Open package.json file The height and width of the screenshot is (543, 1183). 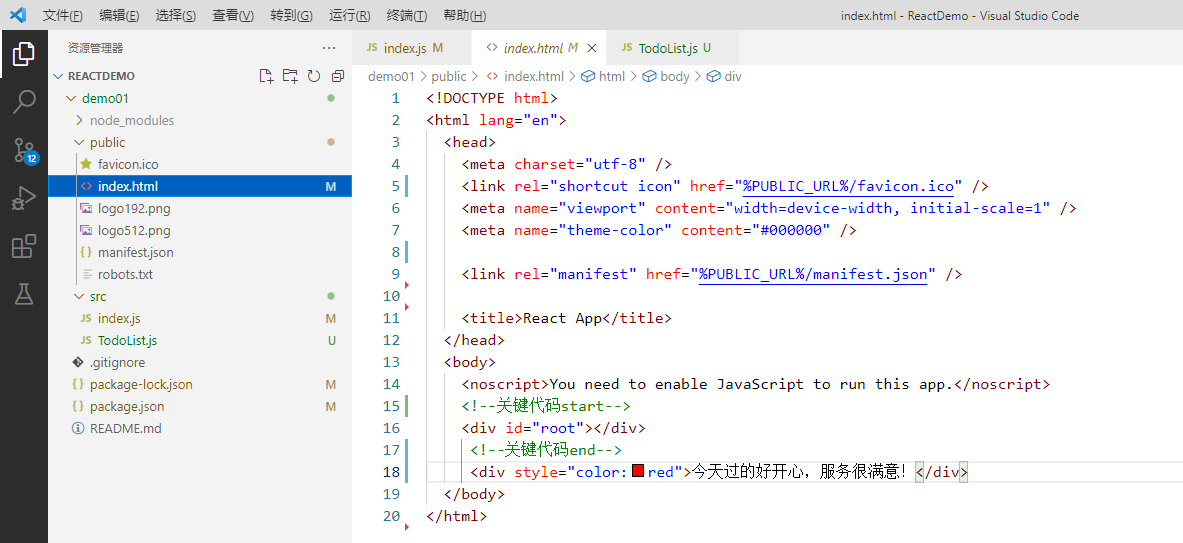click(200, 406)
